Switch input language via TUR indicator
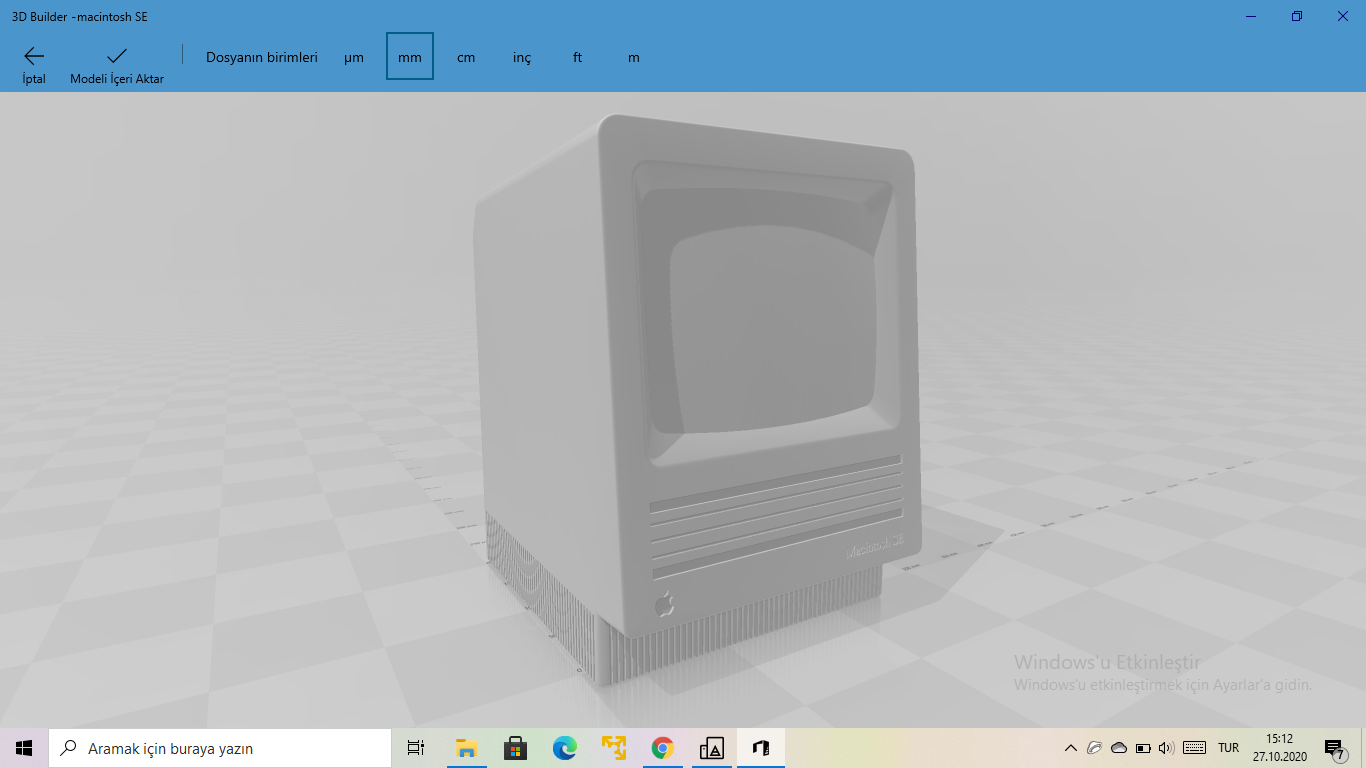1366x768 pixels. tap(1228, 748)
